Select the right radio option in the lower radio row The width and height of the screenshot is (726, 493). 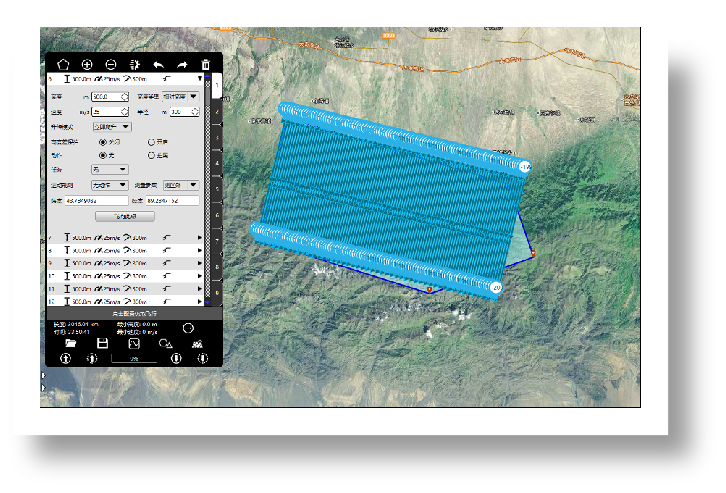152,155
